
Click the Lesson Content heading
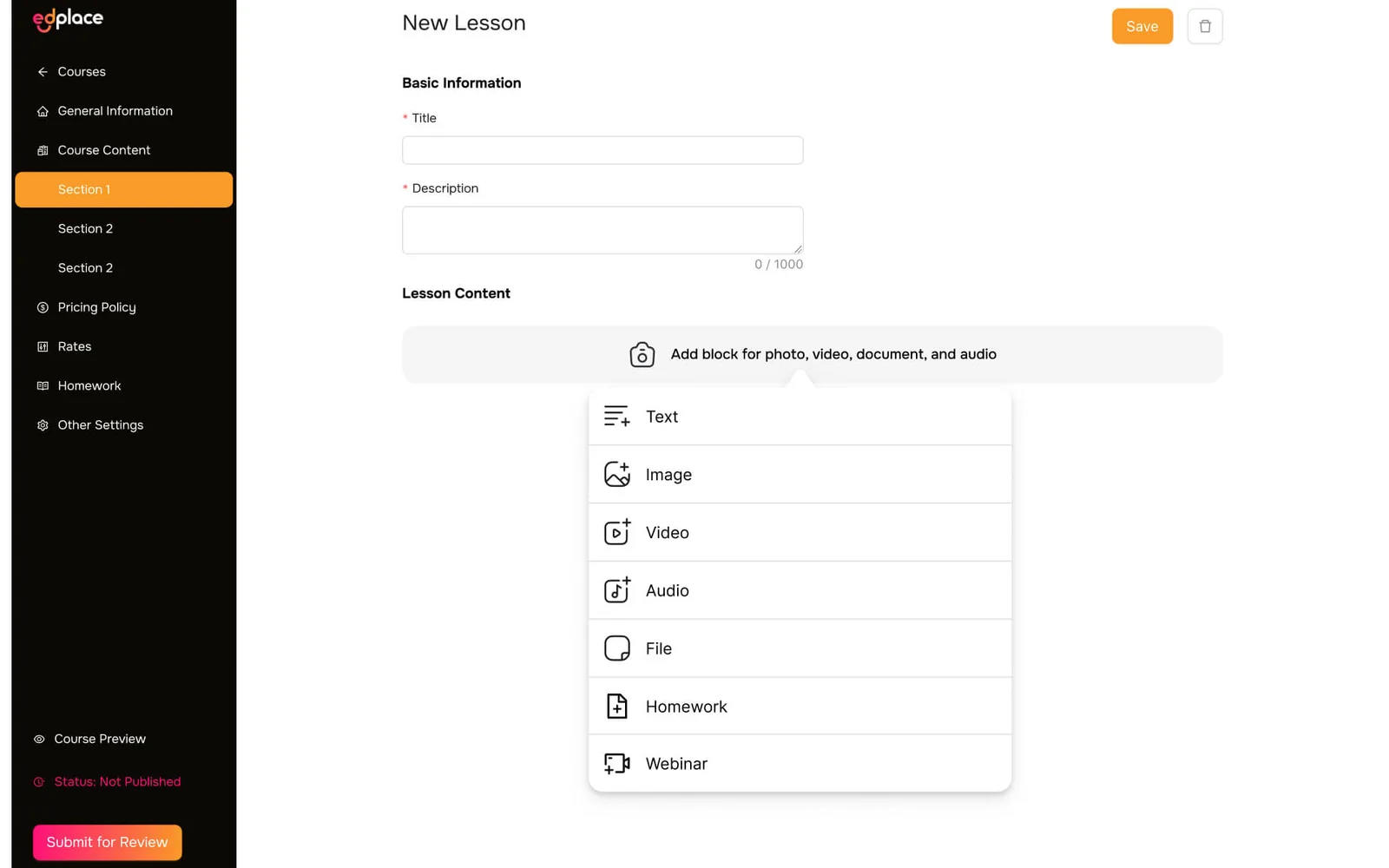[x=456, y=293]
